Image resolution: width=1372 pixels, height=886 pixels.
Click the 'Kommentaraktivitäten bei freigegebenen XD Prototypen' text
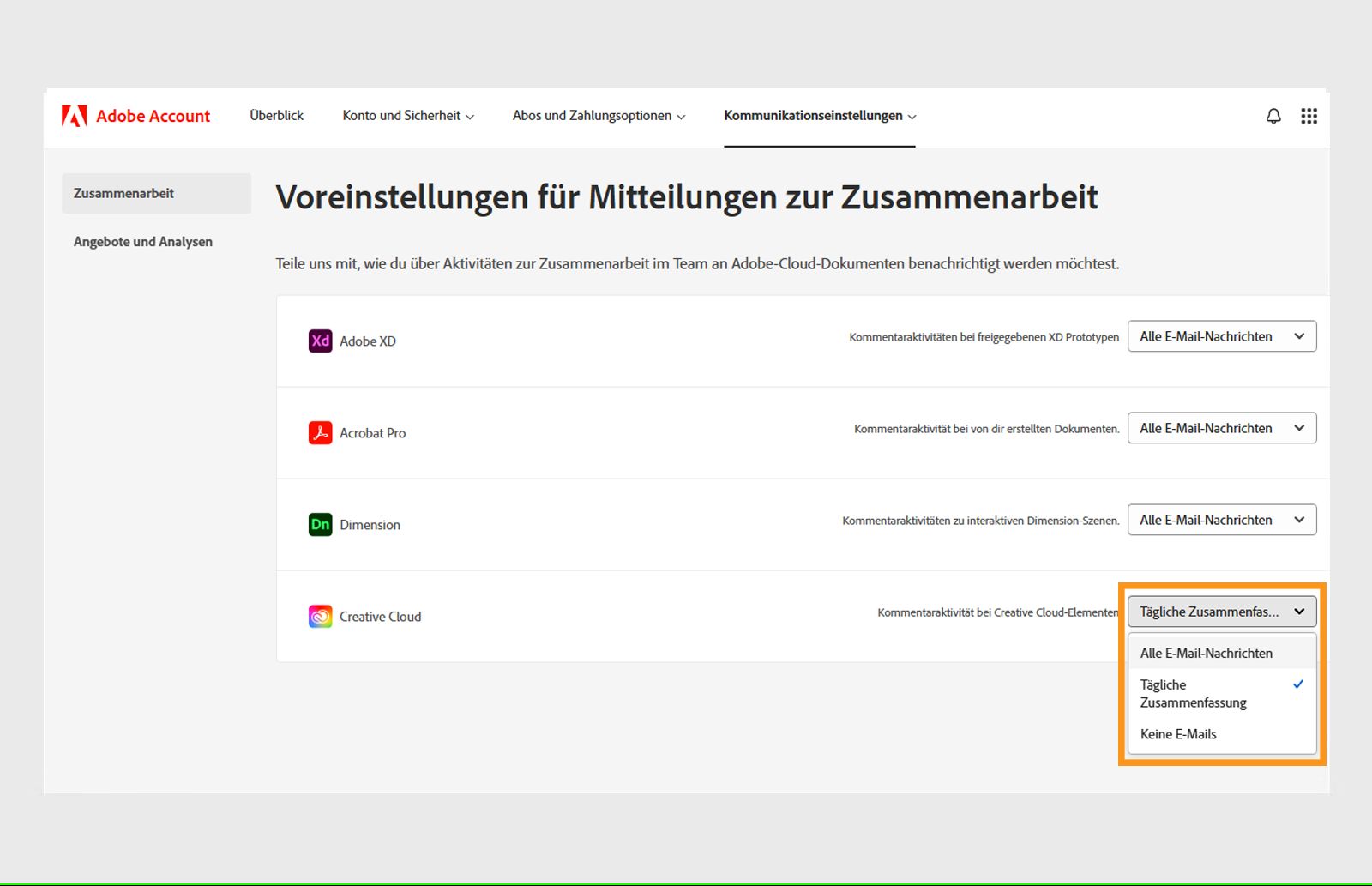pyautogui.click(x=984, y=337)
